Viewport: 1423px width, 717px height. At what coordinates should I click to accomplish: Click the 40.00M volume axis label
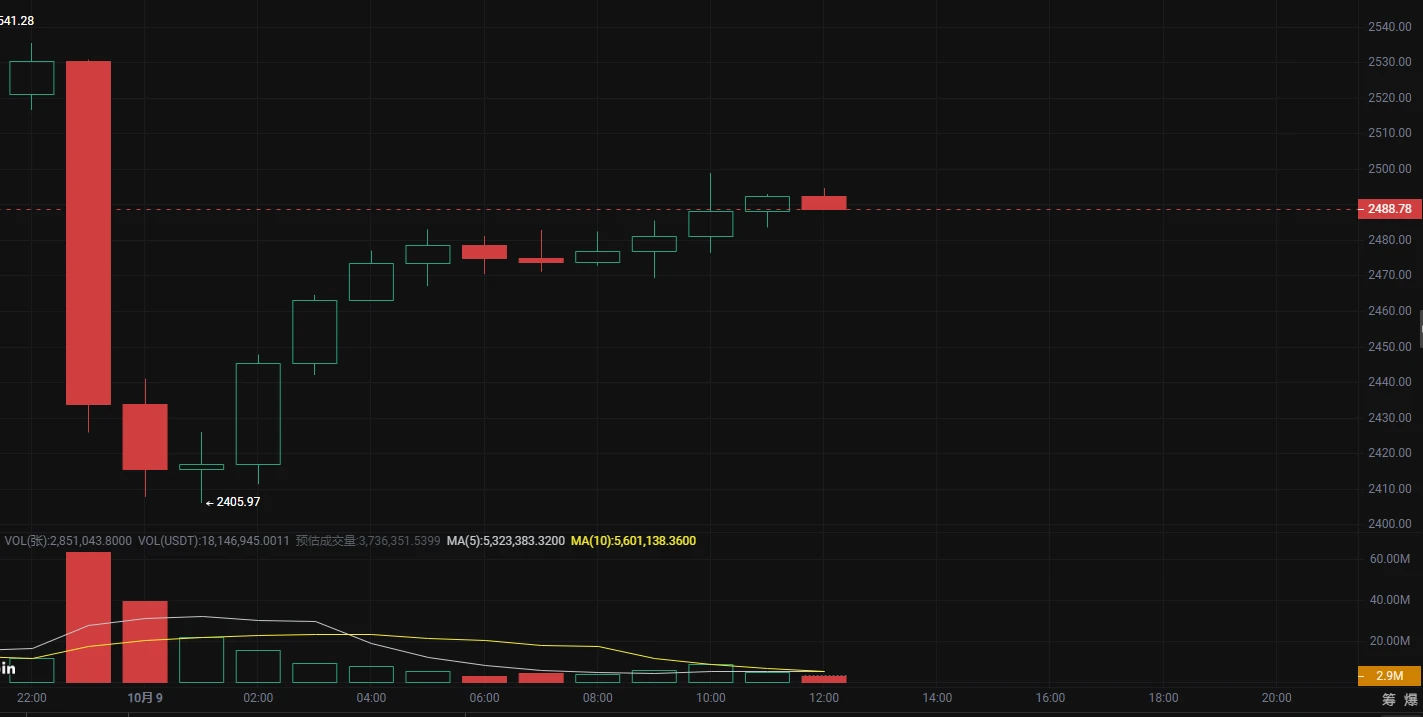(x=1390, y=600)
